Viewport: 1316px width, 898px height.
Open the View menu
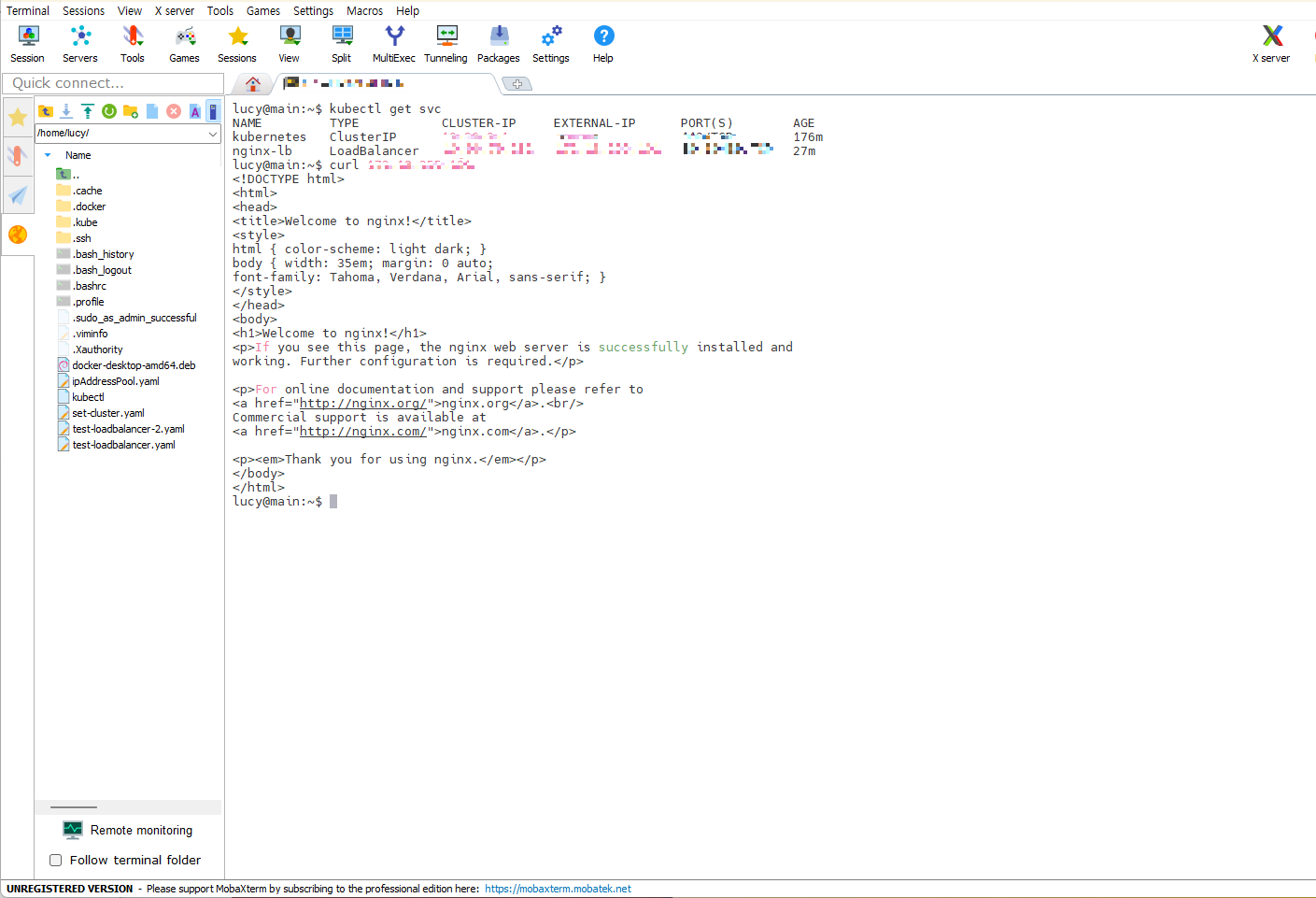tap(130, 10)
